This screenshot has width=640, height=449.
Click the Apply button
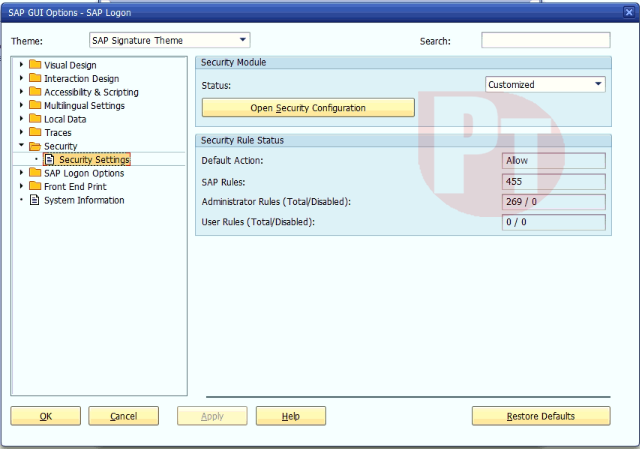click(x=212, y=416)
